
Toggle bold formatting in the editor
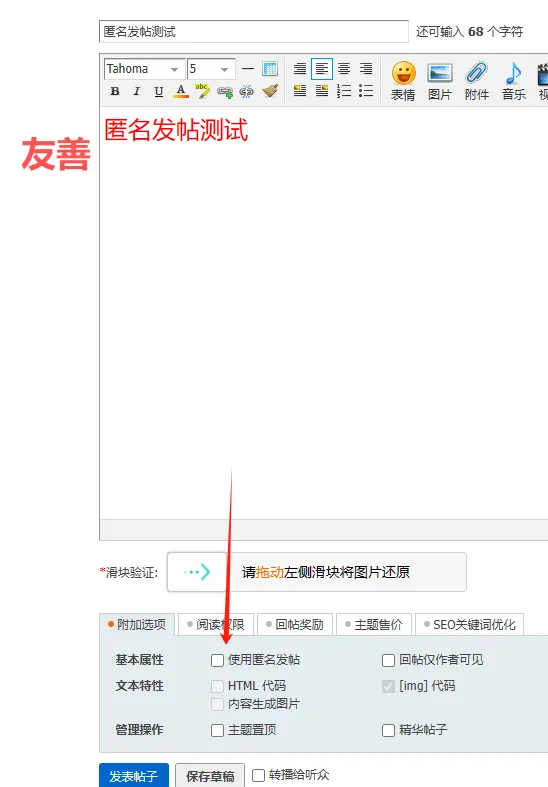(115, 91)
